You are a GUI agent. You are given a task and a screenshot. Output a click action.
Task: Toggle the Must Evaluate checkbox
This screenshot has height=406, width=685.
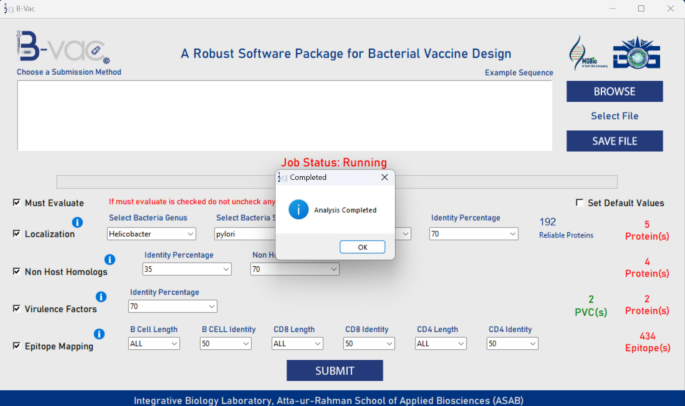point(17,202)
